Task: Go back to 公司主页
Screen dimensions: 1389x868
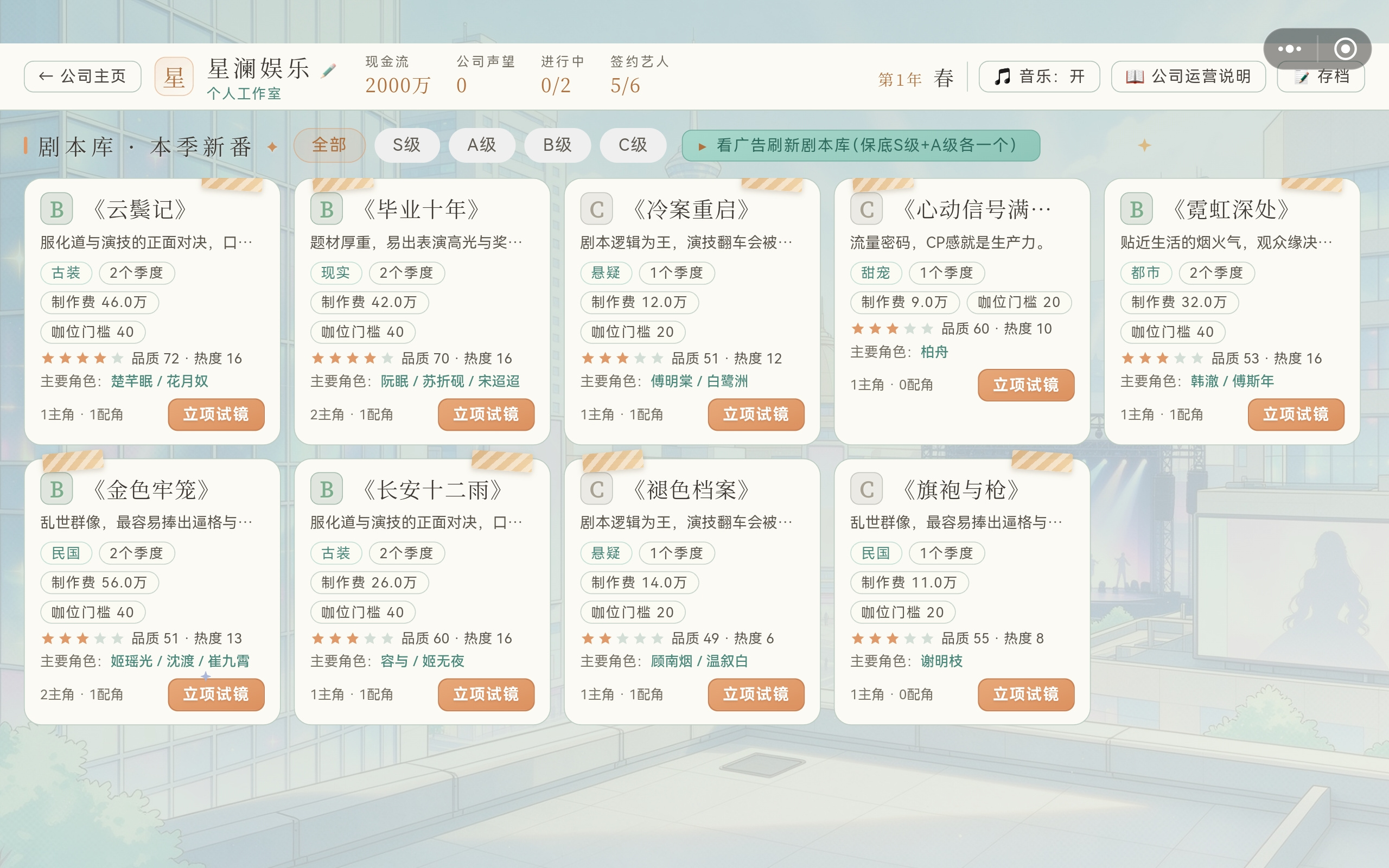Action: pyautogui.click(x=82, y=76)
